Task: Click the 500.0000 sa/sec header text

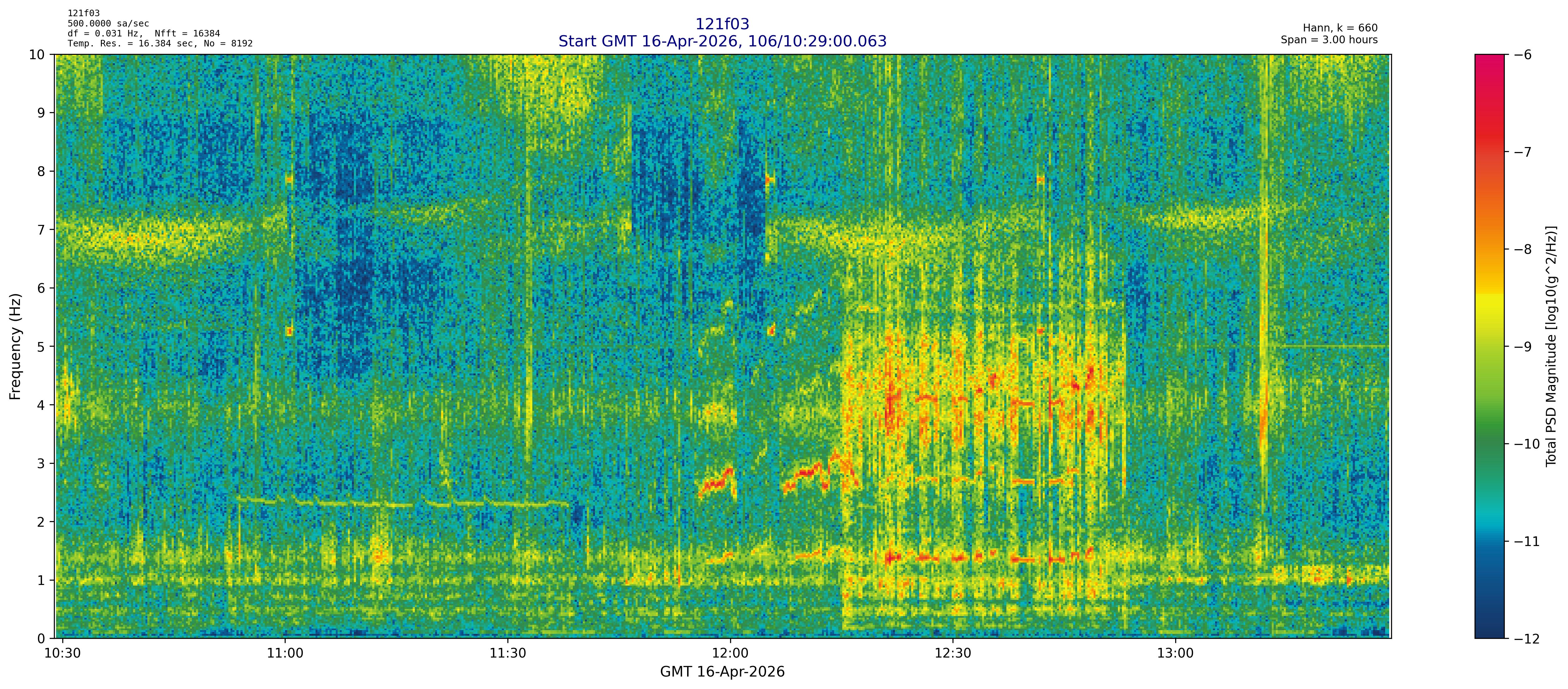Action: click(108, 23)
